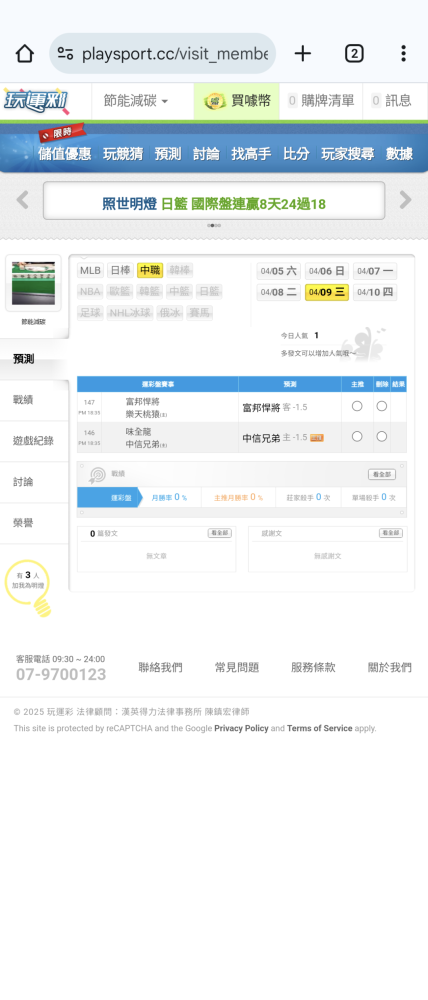This screenshot has height=1000, width=428.
Task: Open 聯絡我們 footer link
Action: pyautogui.click(x=161, y=668)
